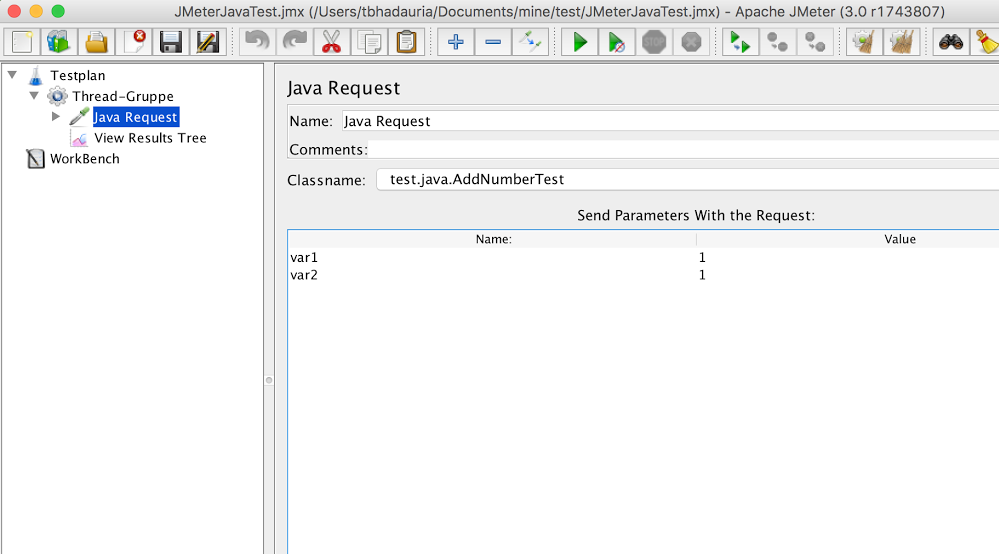Click the Remote Start All icon
999x554 pixels.
point(740,43)
